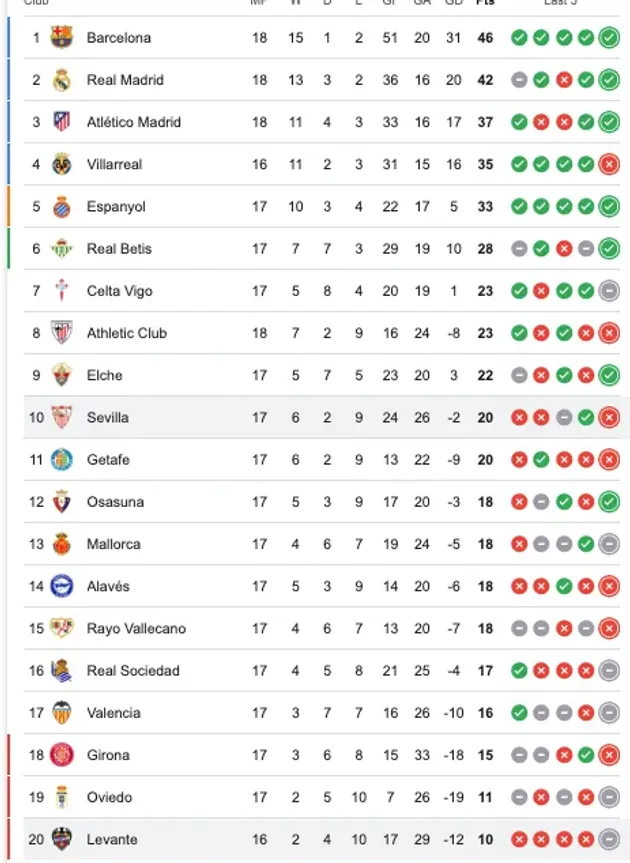Click the Oviedo club crest

[63, 797]
